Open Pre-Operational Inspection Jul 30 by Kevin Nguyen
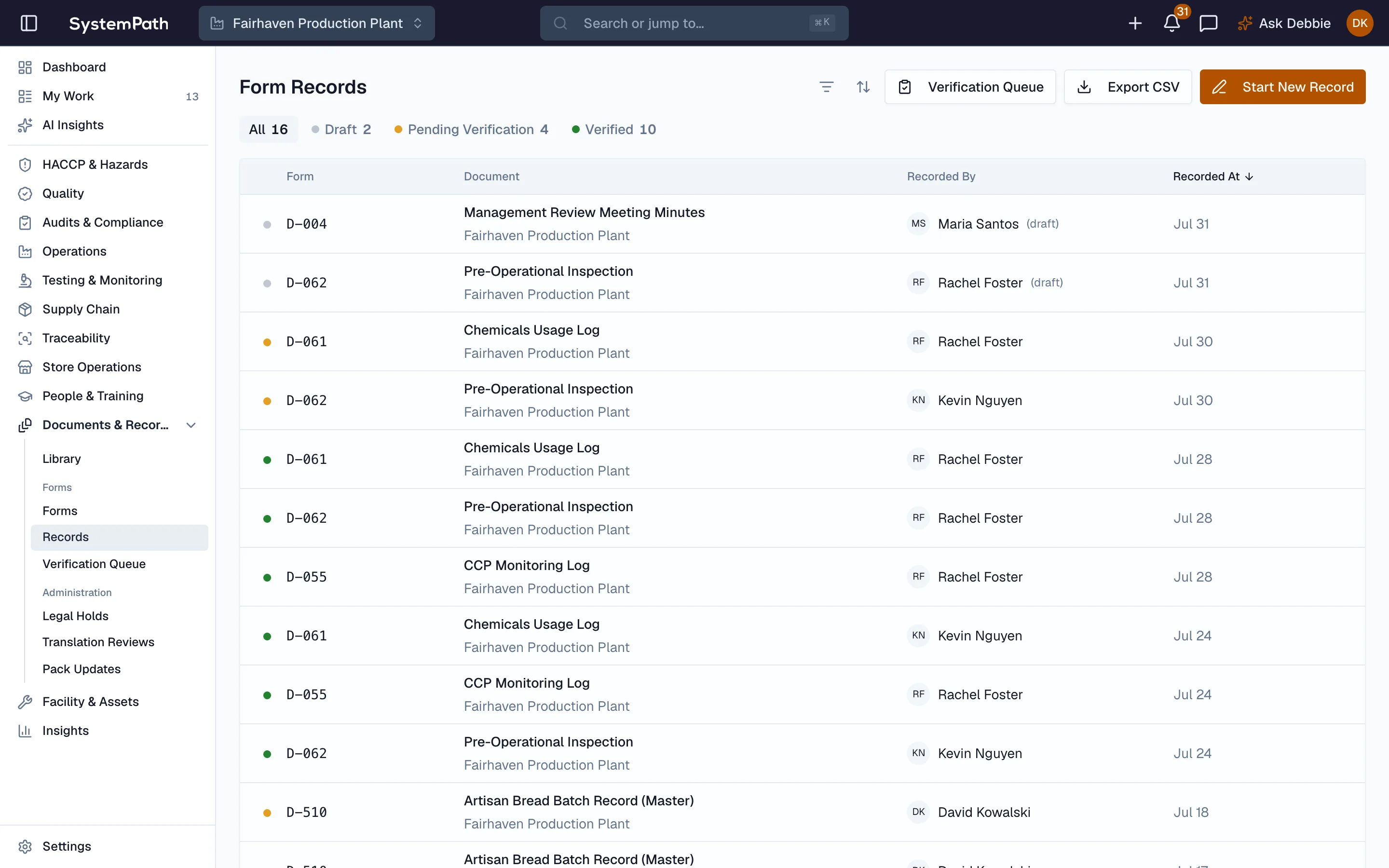1389x868 pixels. click(x=802, y=401)
